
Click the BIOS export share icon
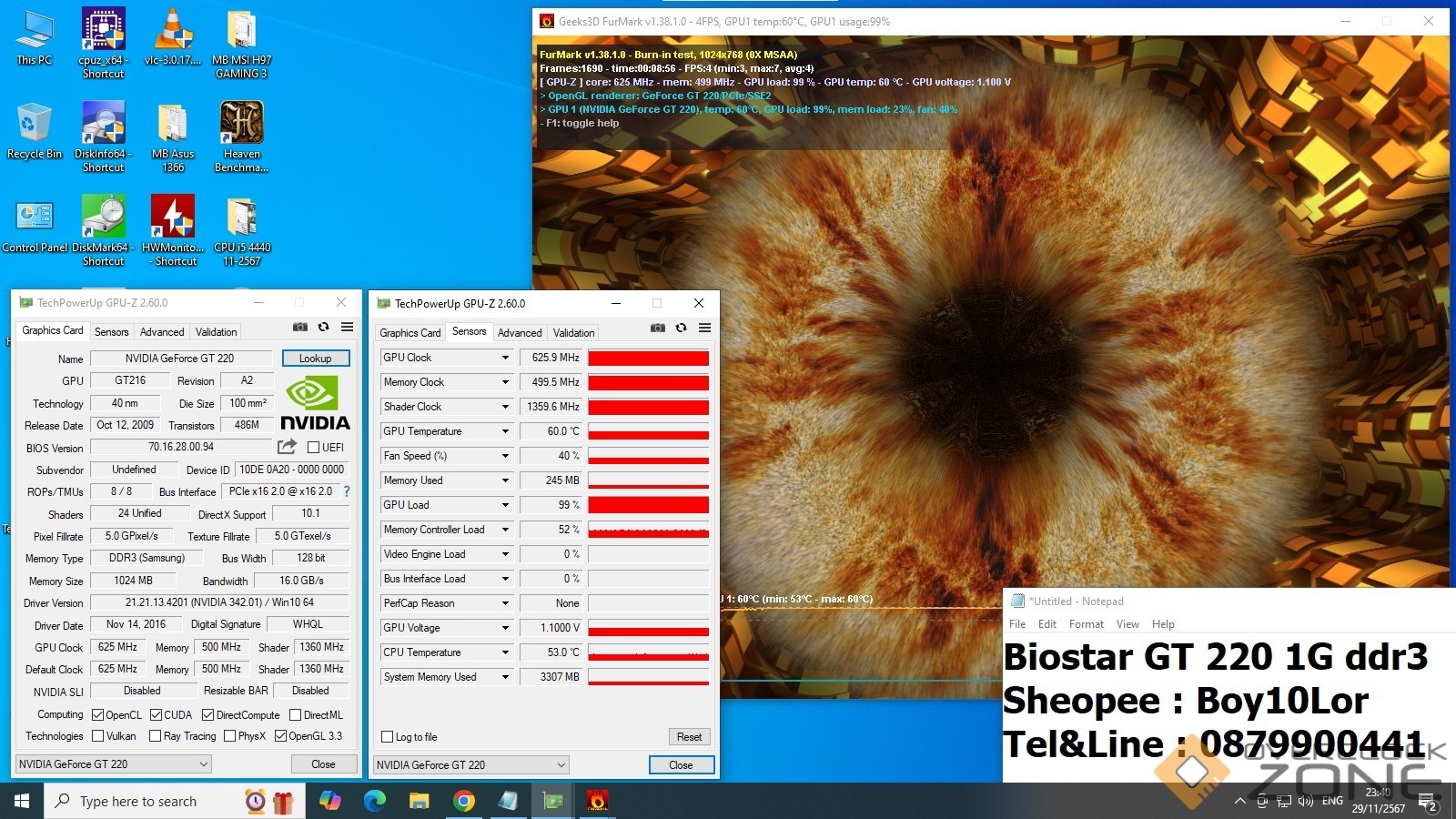tap(287, 447)
